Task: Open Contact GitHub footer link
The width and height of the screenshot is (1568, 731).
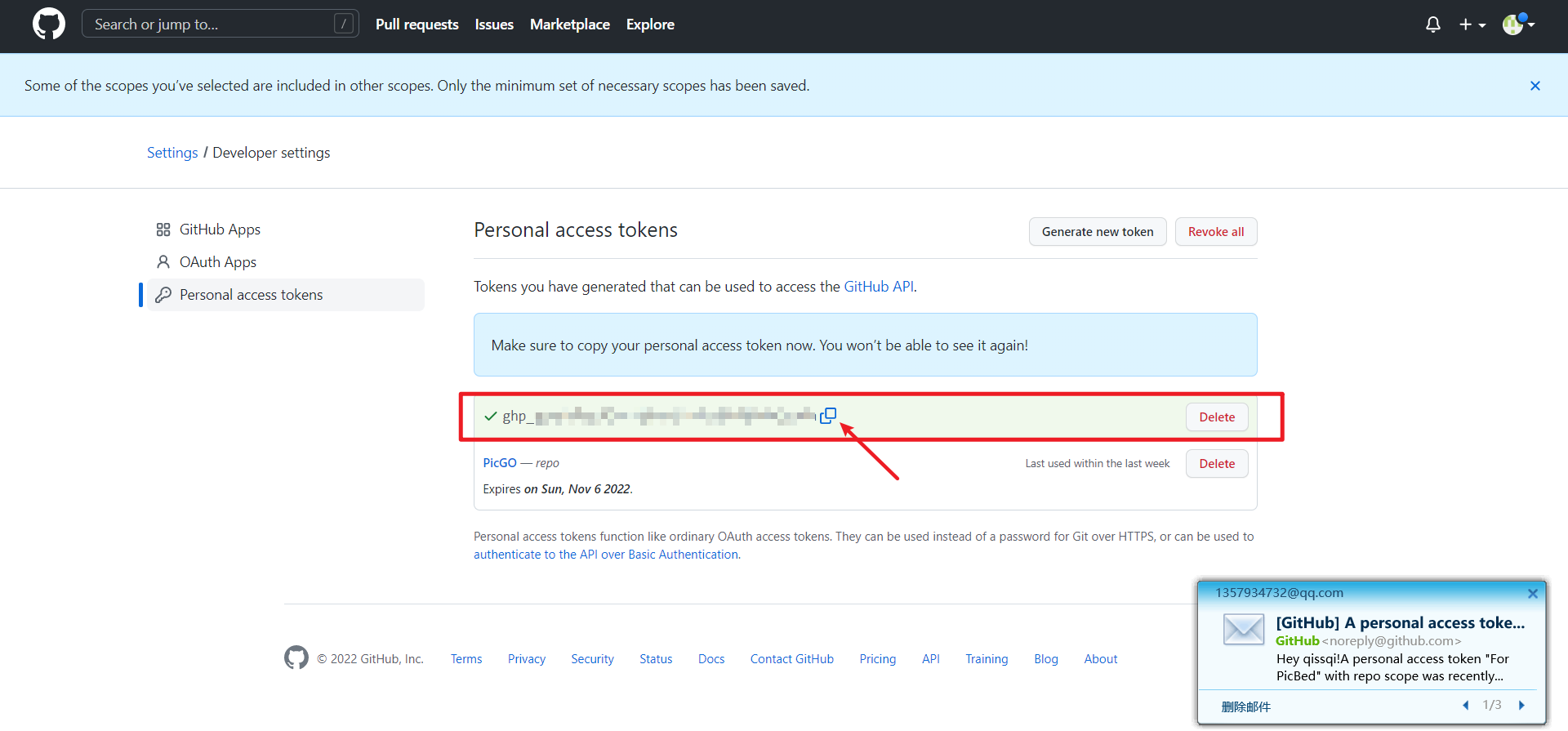Action: pos(792,659)
